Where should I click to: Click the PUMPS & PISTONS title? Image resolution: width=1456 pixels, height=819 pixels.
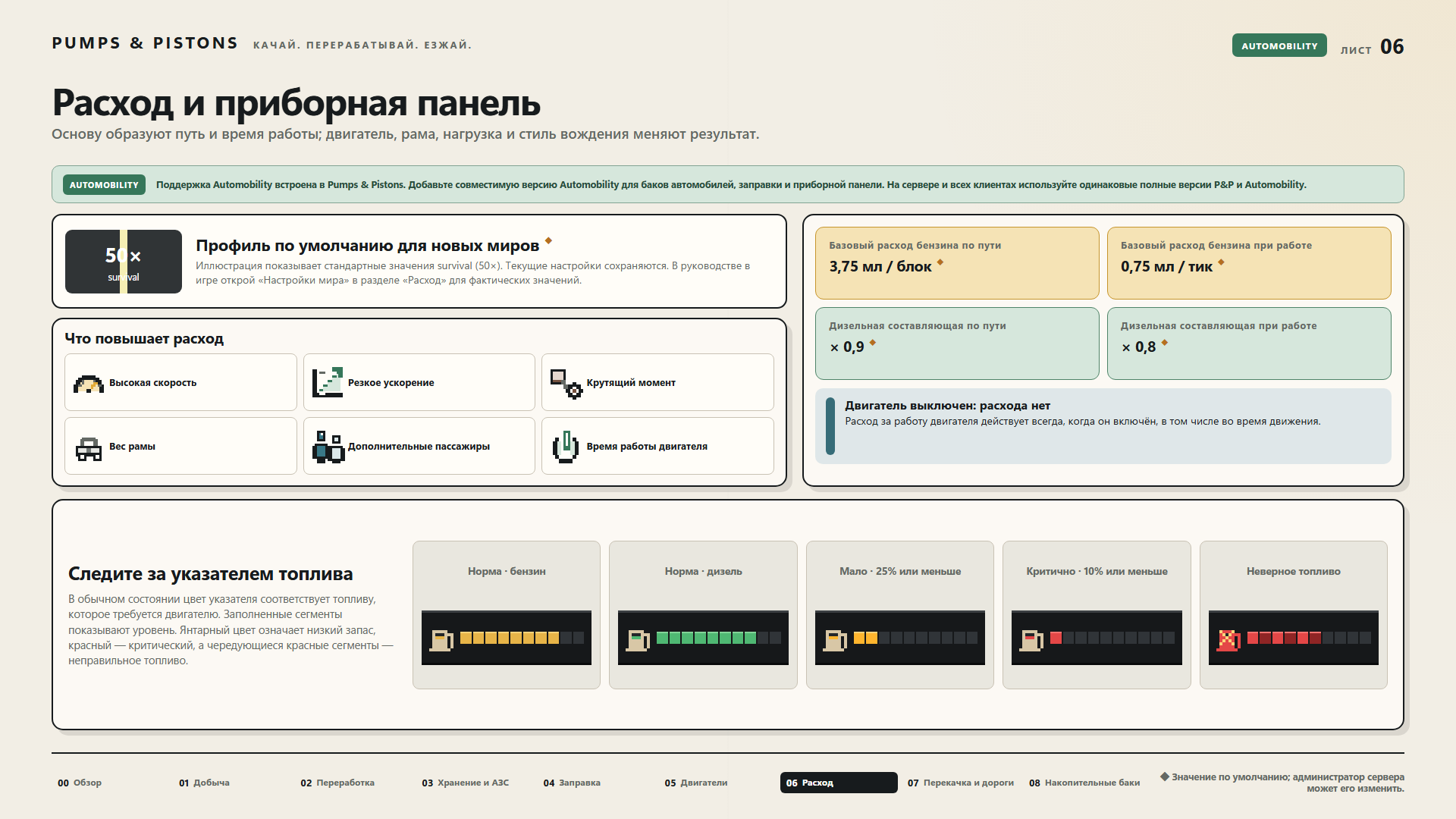pos(145,43)
